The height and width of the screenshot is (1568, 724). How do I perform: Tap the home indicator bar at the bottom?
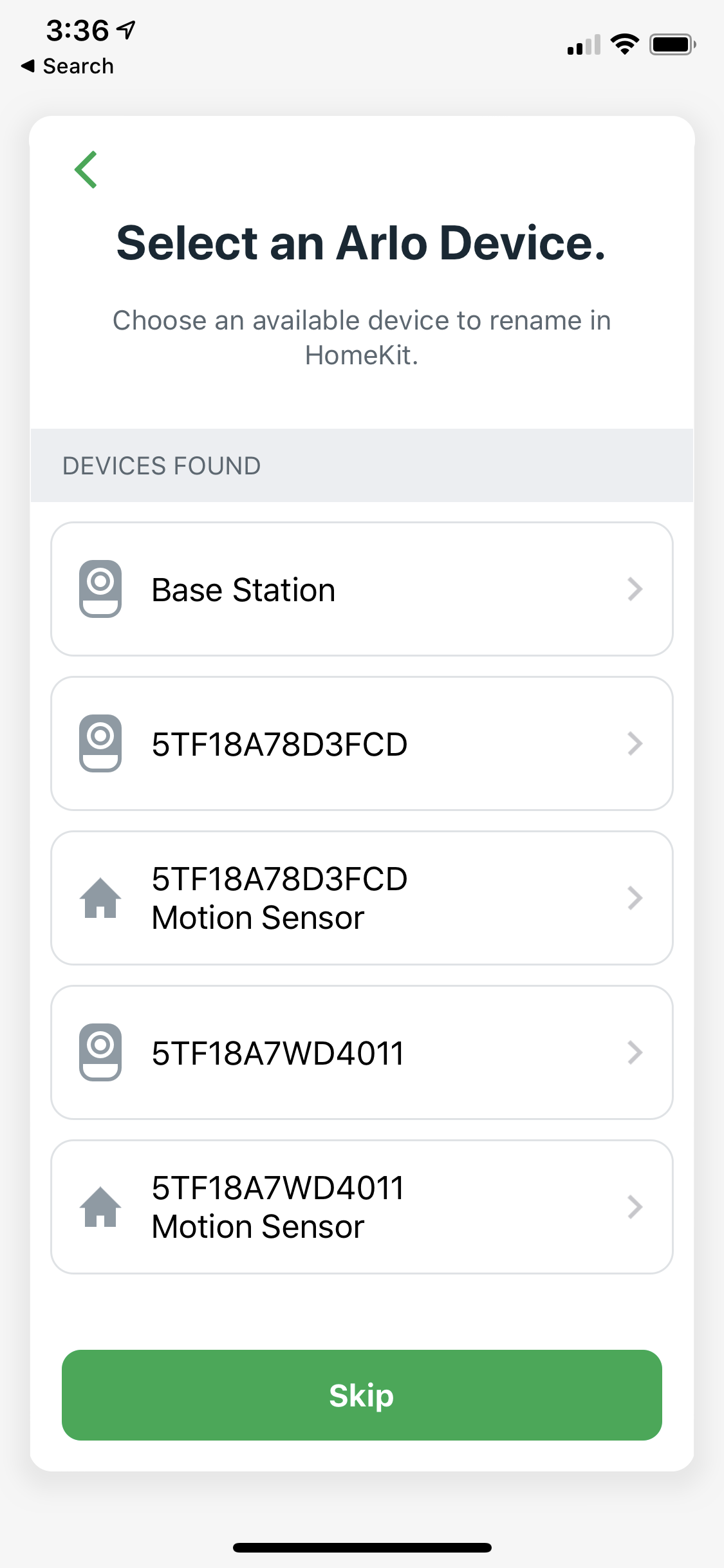[362, 1547]
